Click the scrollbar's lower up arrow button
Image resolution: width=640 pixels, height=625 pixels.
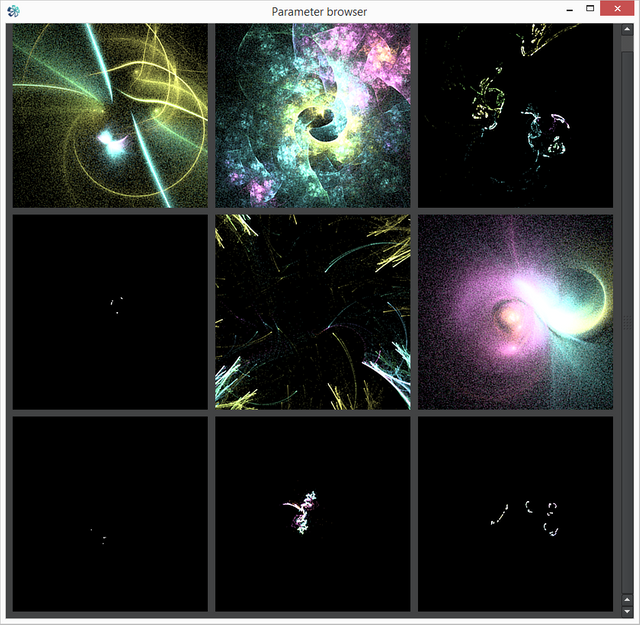click(627, 599)
